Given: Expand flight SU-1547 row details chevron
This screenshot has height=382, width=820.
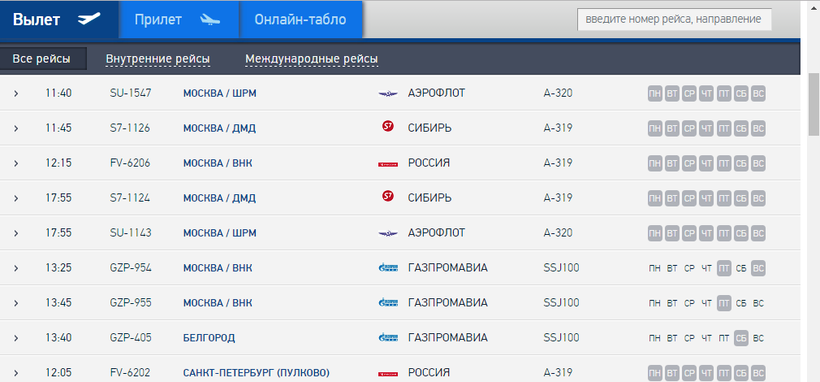Looking at the screenshot, I should click(16, 94).
